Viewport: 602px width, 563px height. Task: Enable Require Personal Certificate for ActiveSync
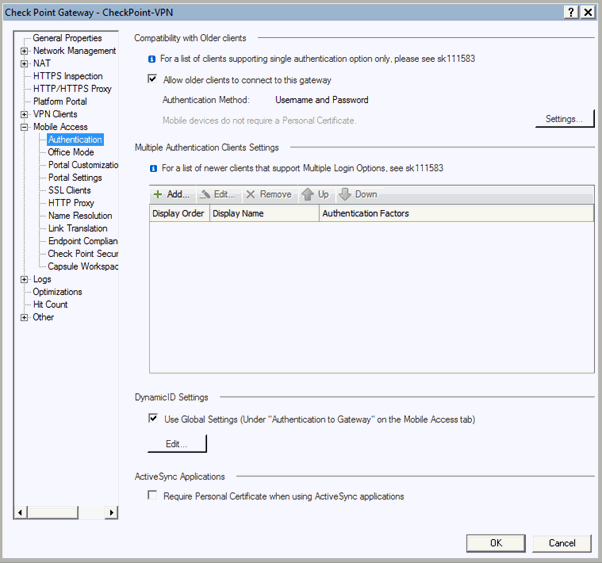click(x=153, y=496)
